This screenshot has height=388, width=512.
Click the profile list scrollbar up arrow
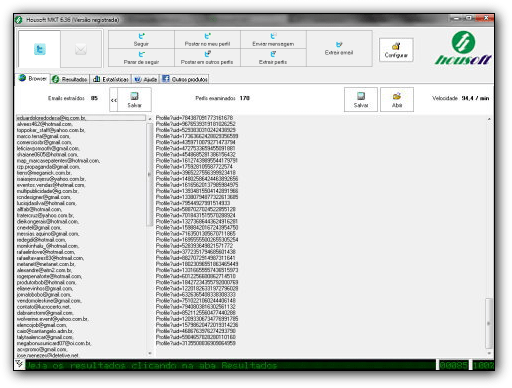[489, 119]
